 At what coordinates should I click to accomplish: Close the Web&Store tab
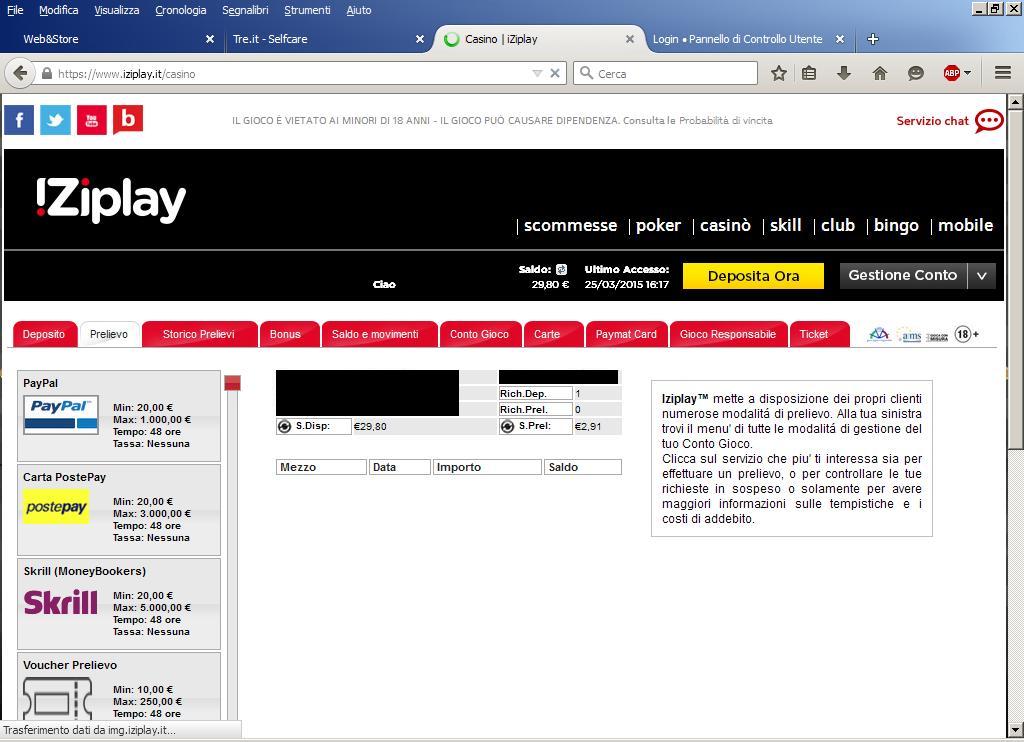pyautogui.click(x=210, y=39)
